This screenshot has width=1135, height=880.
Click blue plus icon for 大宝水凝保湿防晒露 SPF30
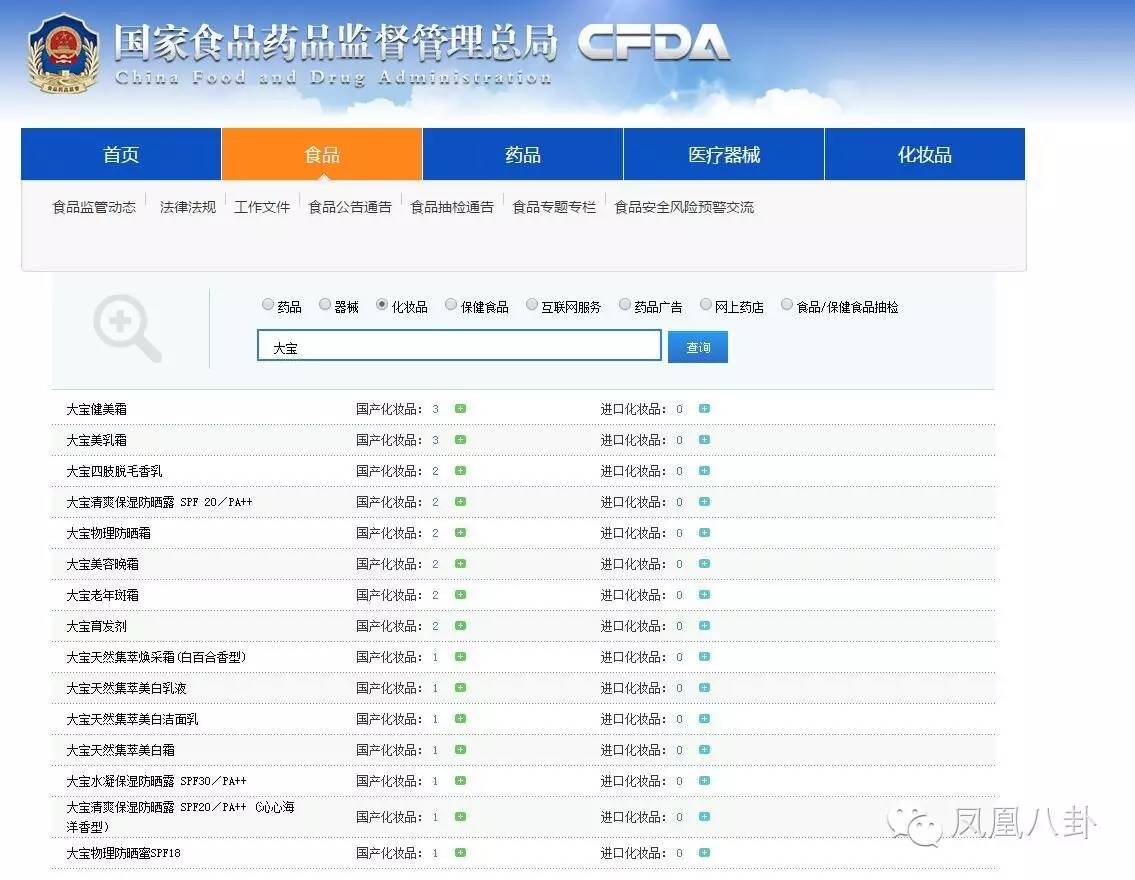click(704, 781)
